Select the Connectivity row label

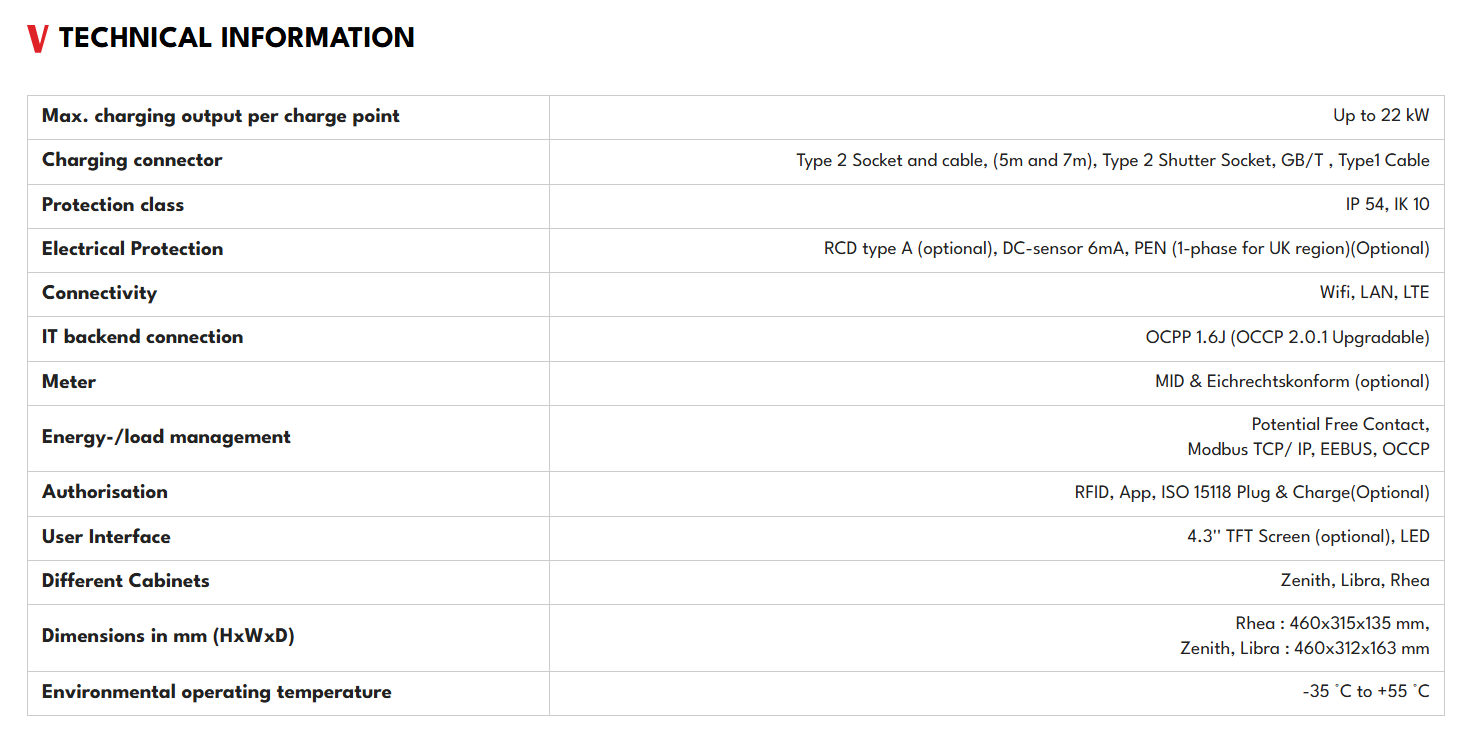pos(99,293)
